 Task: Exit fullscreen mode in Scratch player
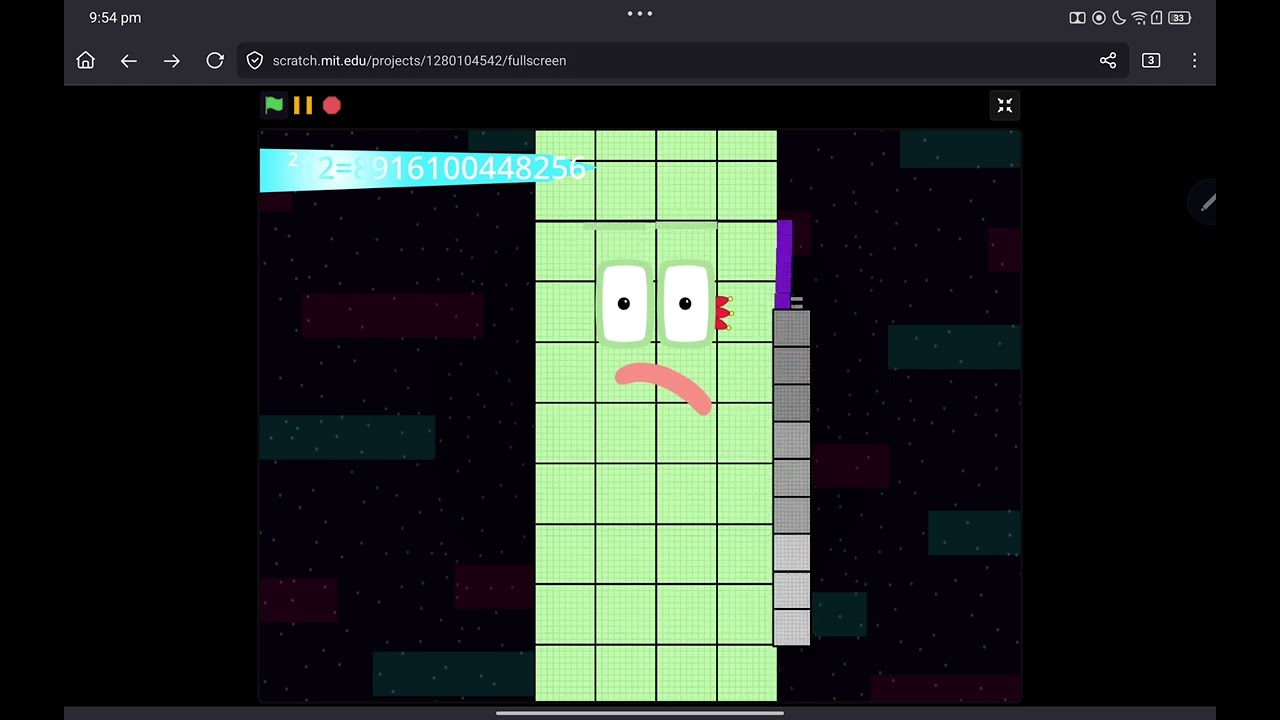coord(1005,105)
